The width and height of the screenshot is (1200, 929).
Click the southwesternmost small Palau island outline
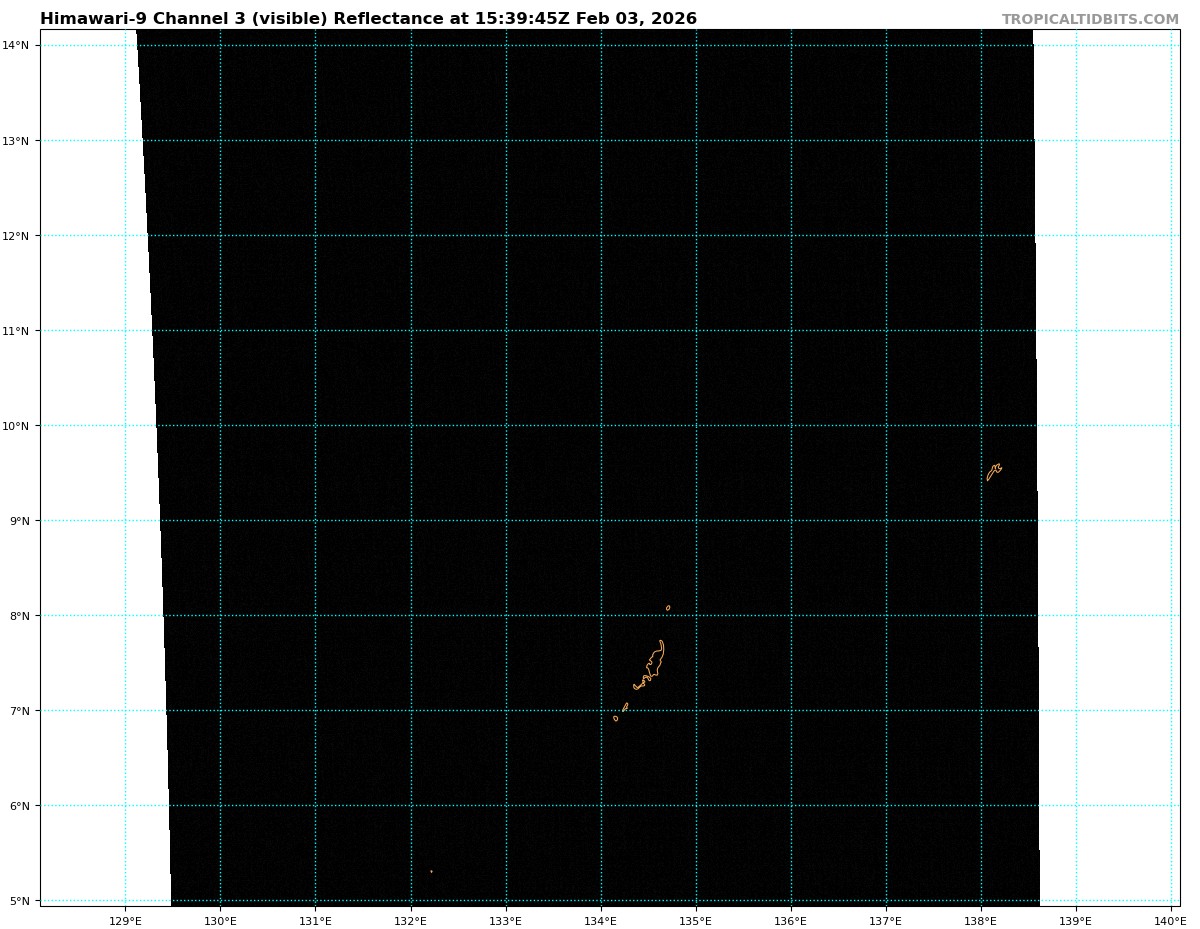pos(615,718)
